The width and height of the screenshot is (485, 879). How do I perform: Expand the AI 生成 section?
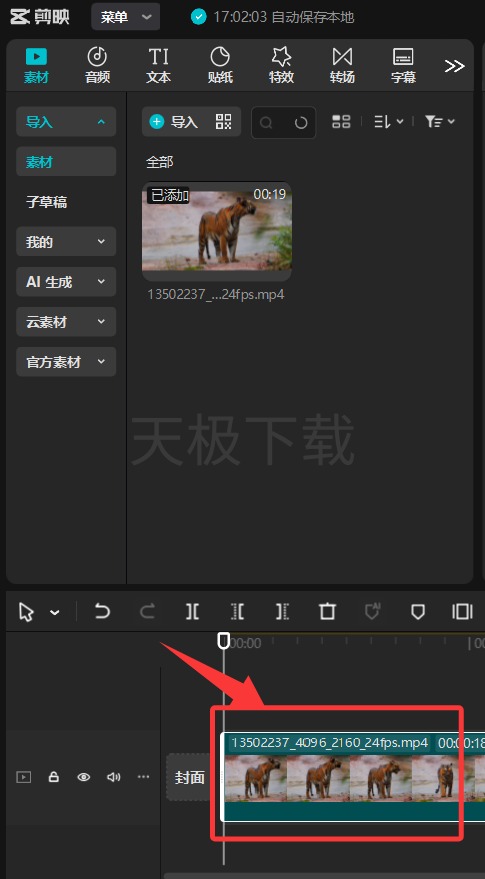point(66,282)
